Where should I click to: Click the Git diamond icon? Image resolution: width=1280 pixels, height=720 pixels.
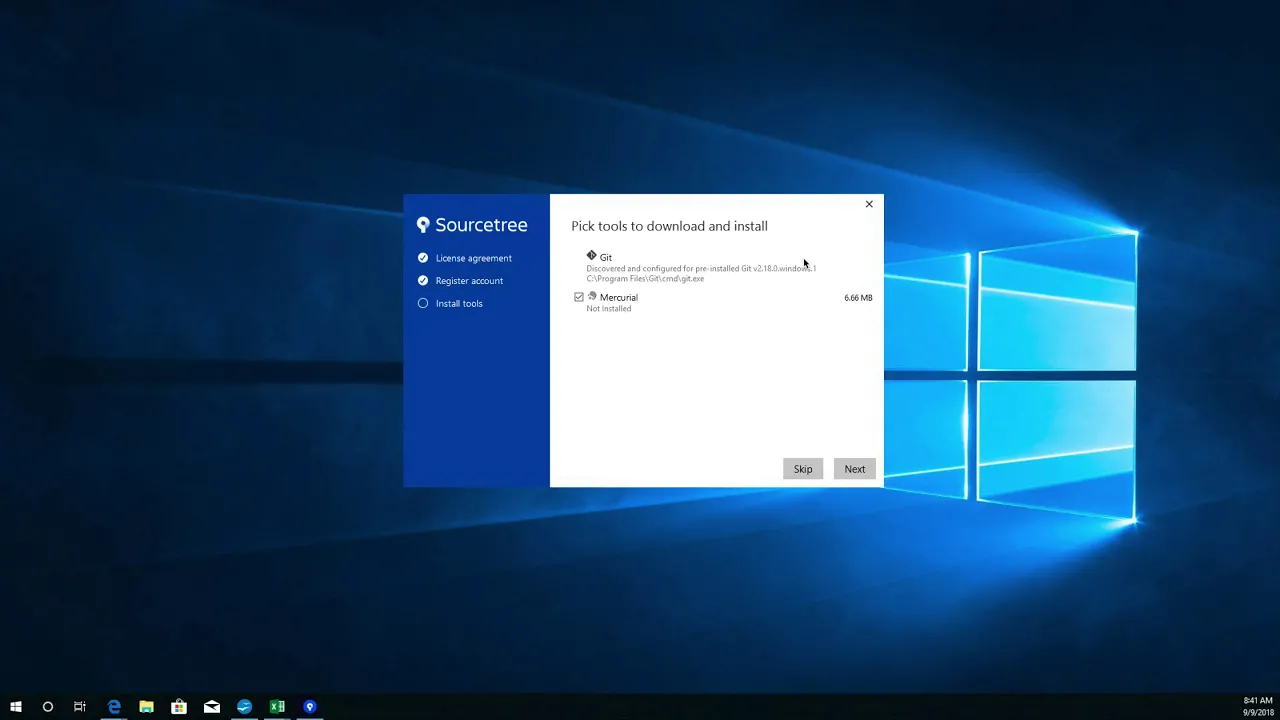pyautogui.click(x=592, y=256)
